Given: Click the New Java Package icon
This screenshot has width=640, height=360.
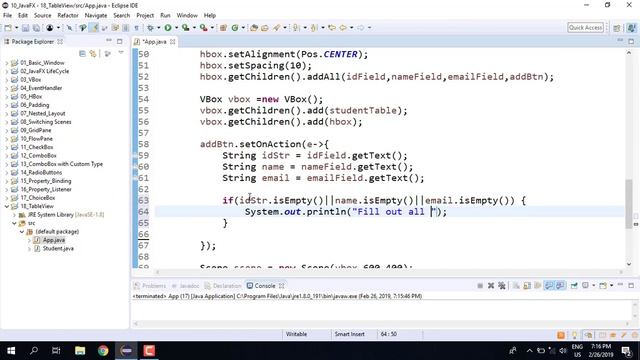Looking at the screenshot, I should click(x=223, y=28).
